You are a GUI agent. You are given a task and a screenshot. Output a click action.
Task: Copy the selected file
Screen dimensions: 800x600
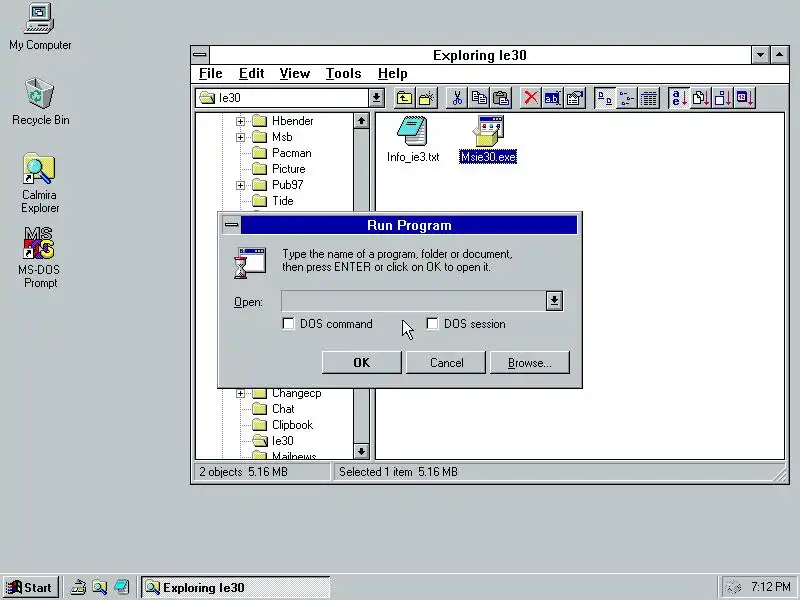coord(479,97)
